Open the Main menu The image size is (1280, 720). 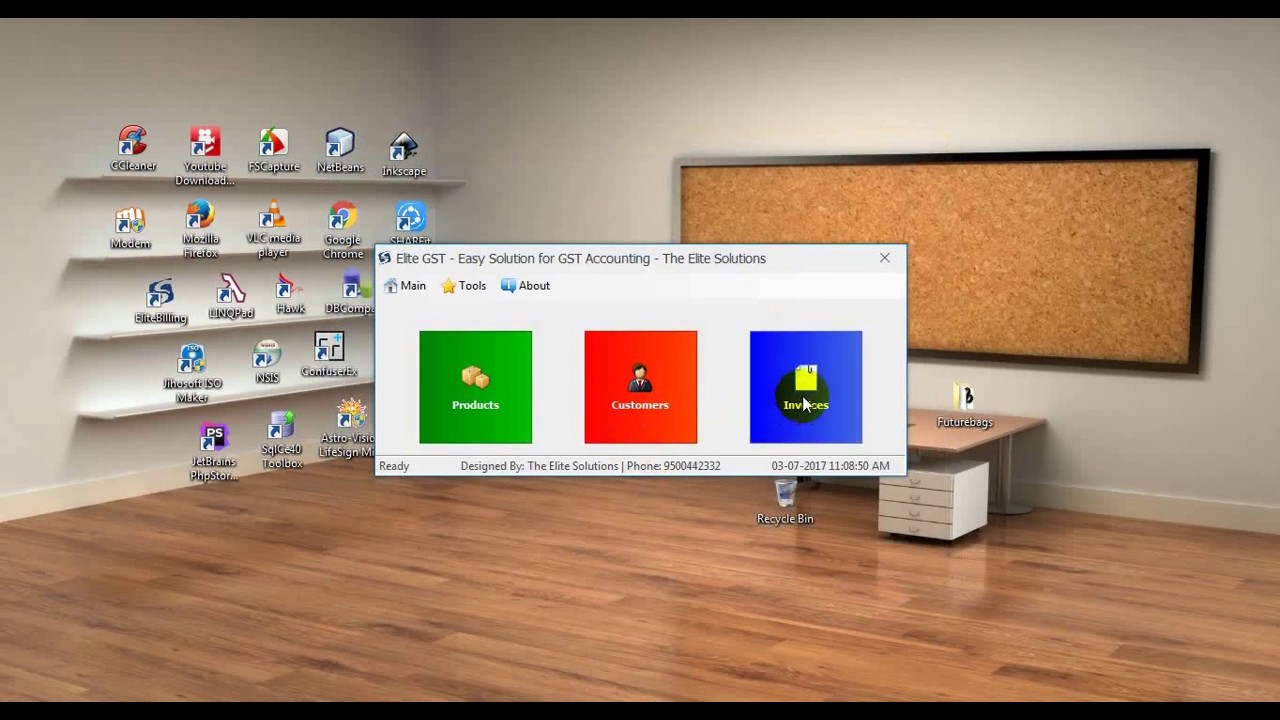click(x=404, y=286)
